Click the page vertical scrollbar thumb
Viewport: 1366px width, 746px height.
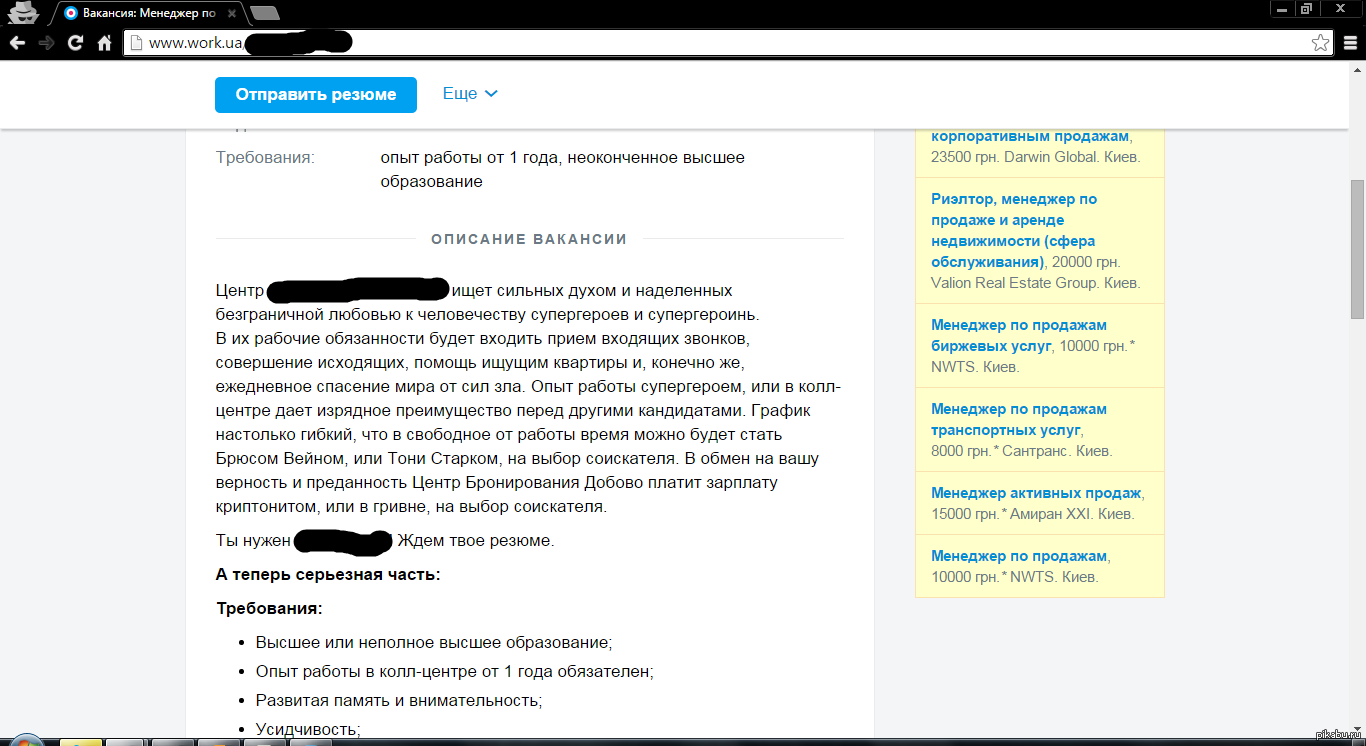point(1357,250)
